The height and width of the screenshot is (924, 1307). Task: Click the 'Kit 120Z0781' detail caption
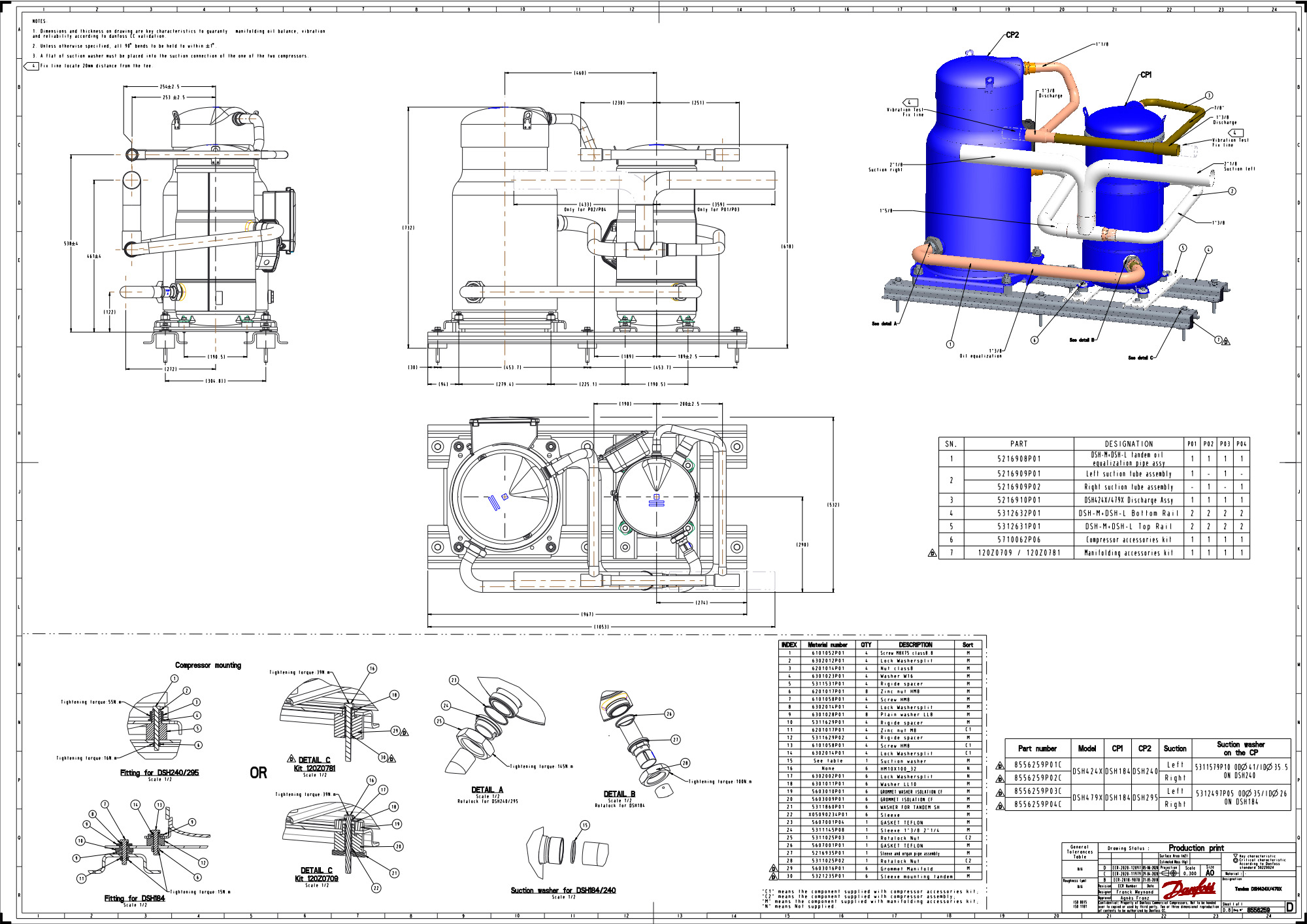[314, 768]
